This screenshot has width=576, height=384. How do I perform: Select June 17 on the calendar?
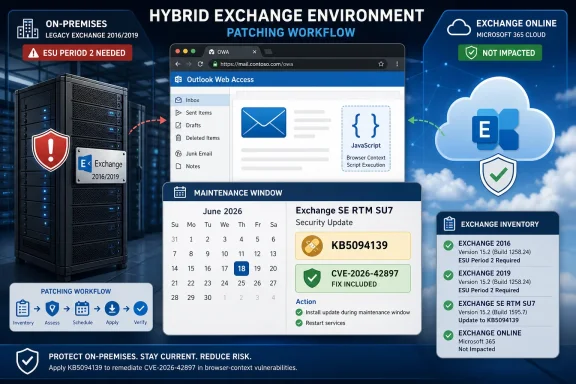pos(224,269)
